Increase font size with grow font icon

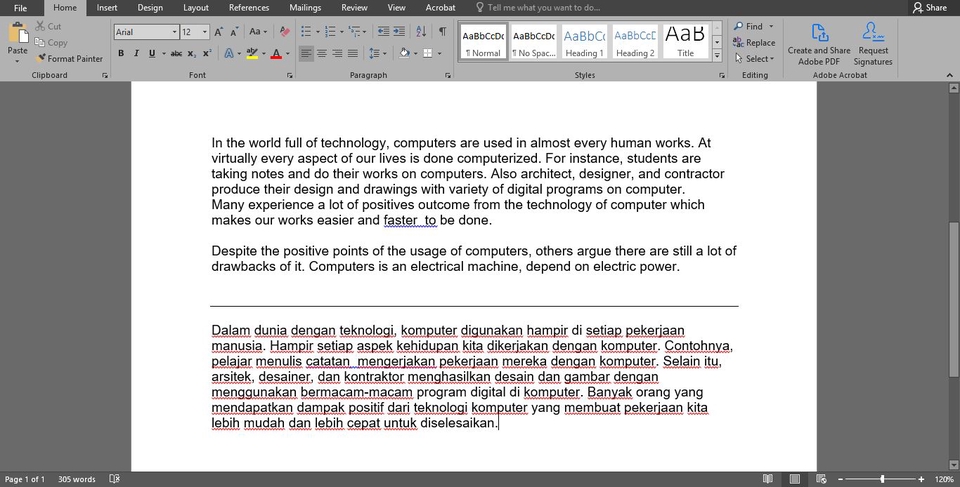point(219,32)
